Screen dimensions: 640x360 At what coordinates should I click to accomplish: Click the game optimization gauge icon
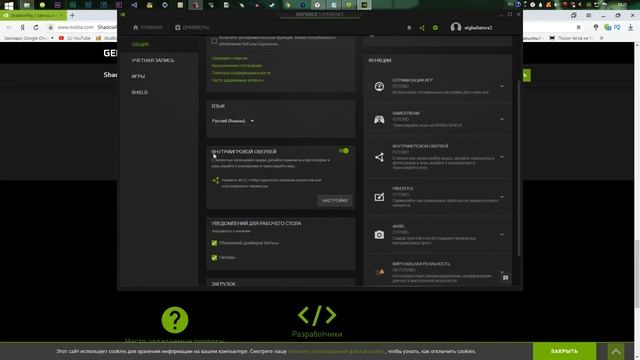(x=379, y=87)
